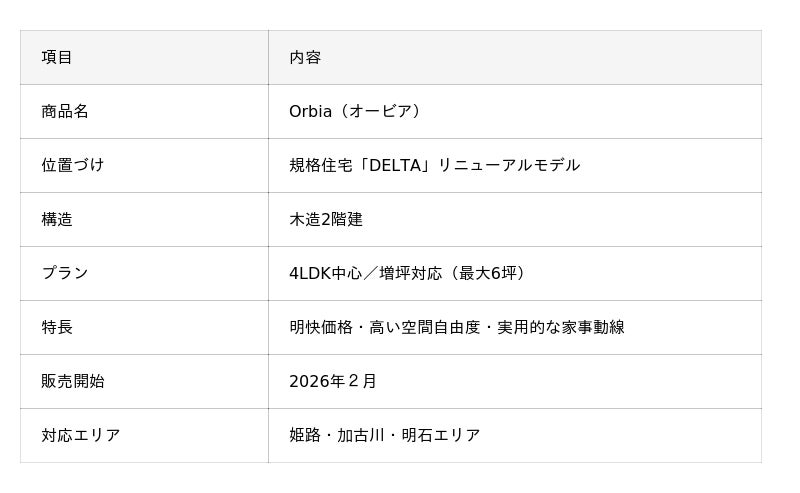Click the 高い空間自由度 text
The image size is (800, 493).
point(427,327)
